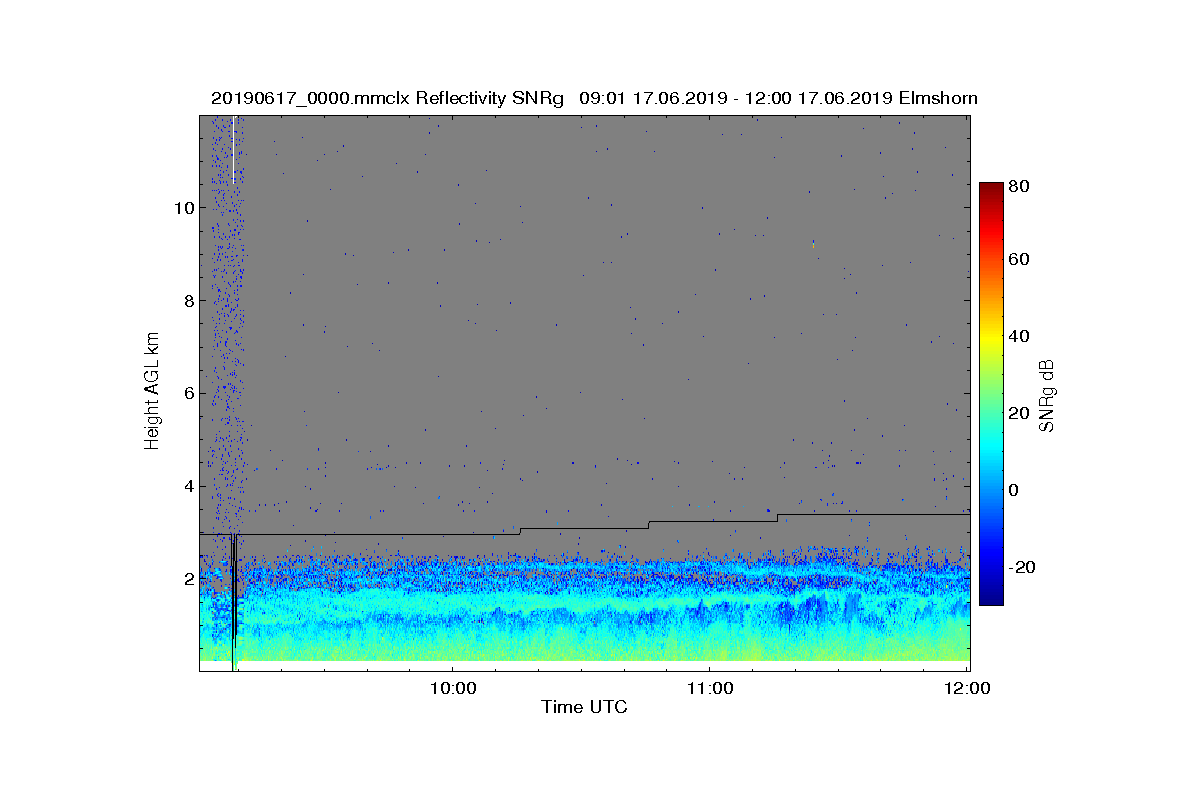Click the colorbar value 60

1019,260
